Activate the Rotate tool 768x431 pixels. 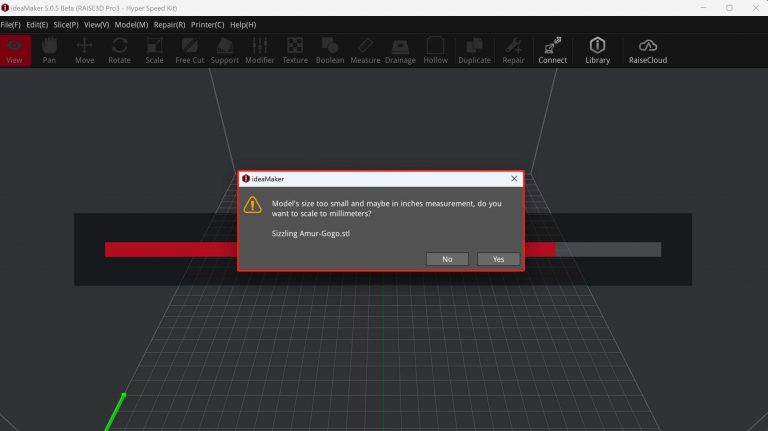(x=120, y=50)
